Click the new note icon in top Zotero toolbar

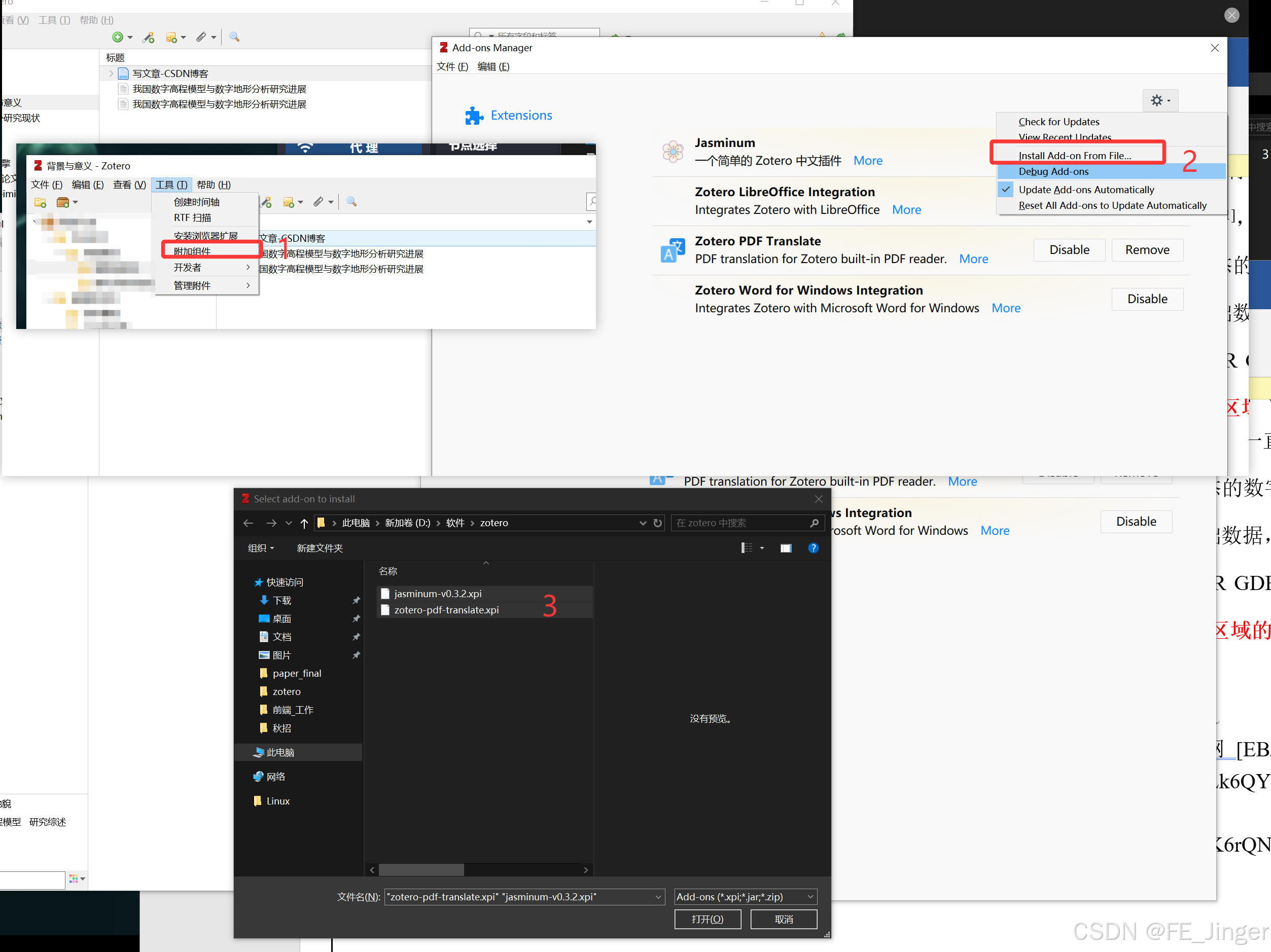171,38
